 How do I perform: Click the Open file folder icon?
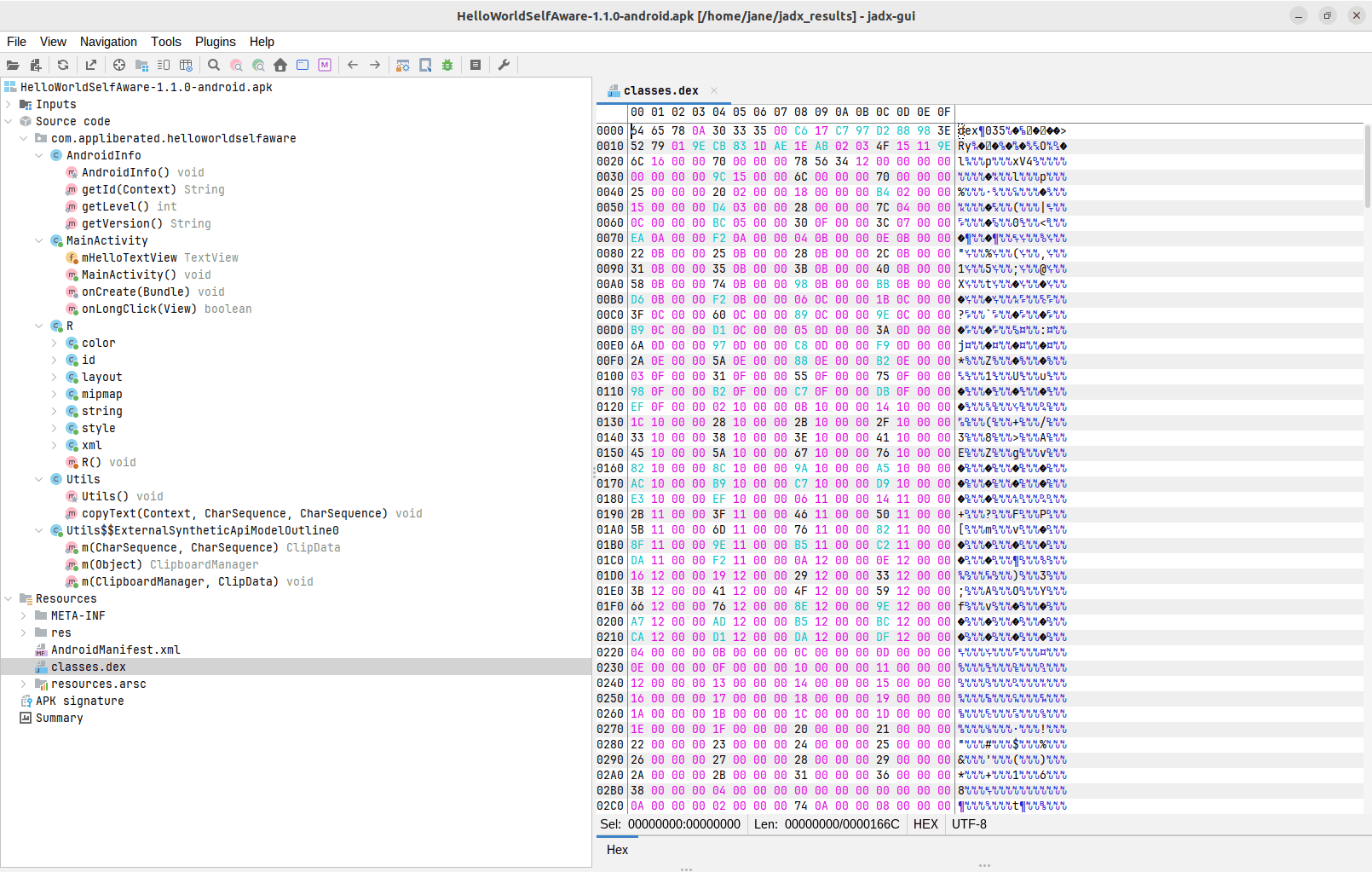(13, 65)
